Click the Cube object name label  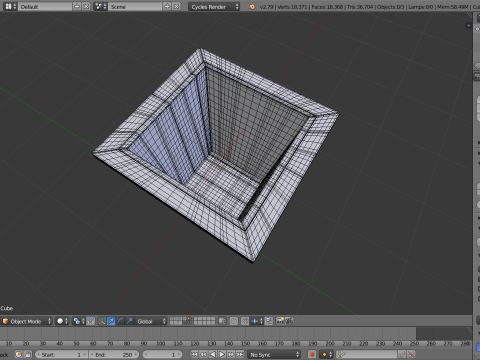7,308
